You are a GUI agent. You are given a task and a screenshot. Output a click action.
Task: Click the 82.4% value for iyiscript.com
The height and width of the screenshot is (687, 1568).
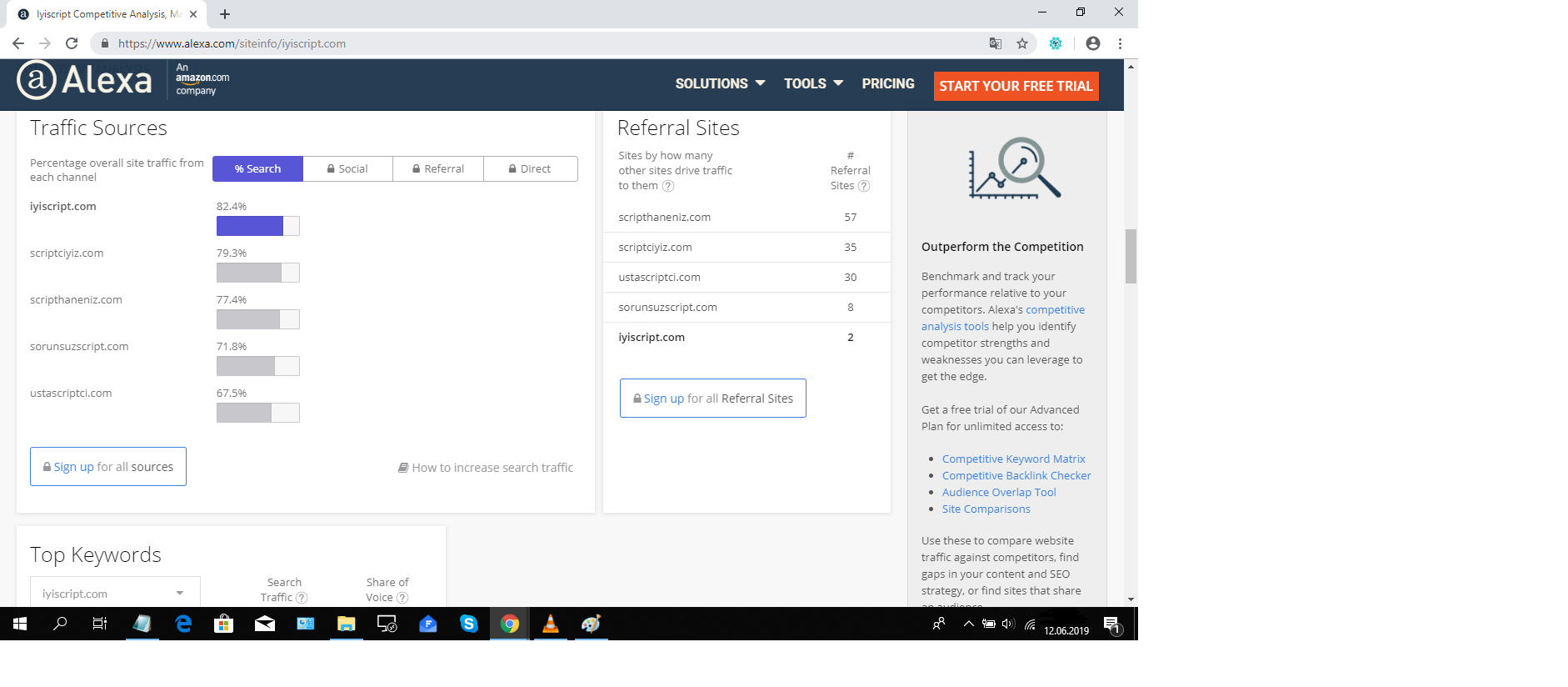(232, 206)
